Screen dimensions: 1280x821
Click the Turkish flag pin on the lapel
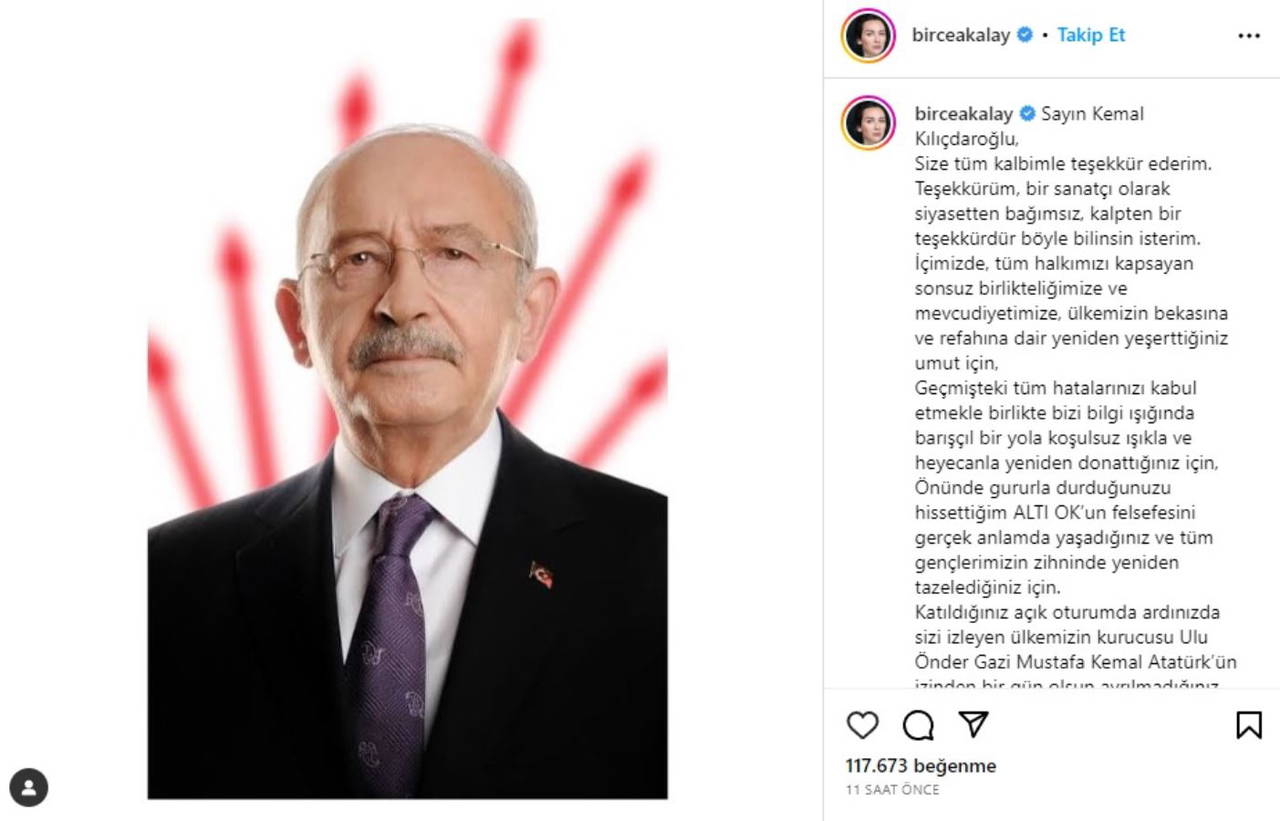click(x=541, y=574)
